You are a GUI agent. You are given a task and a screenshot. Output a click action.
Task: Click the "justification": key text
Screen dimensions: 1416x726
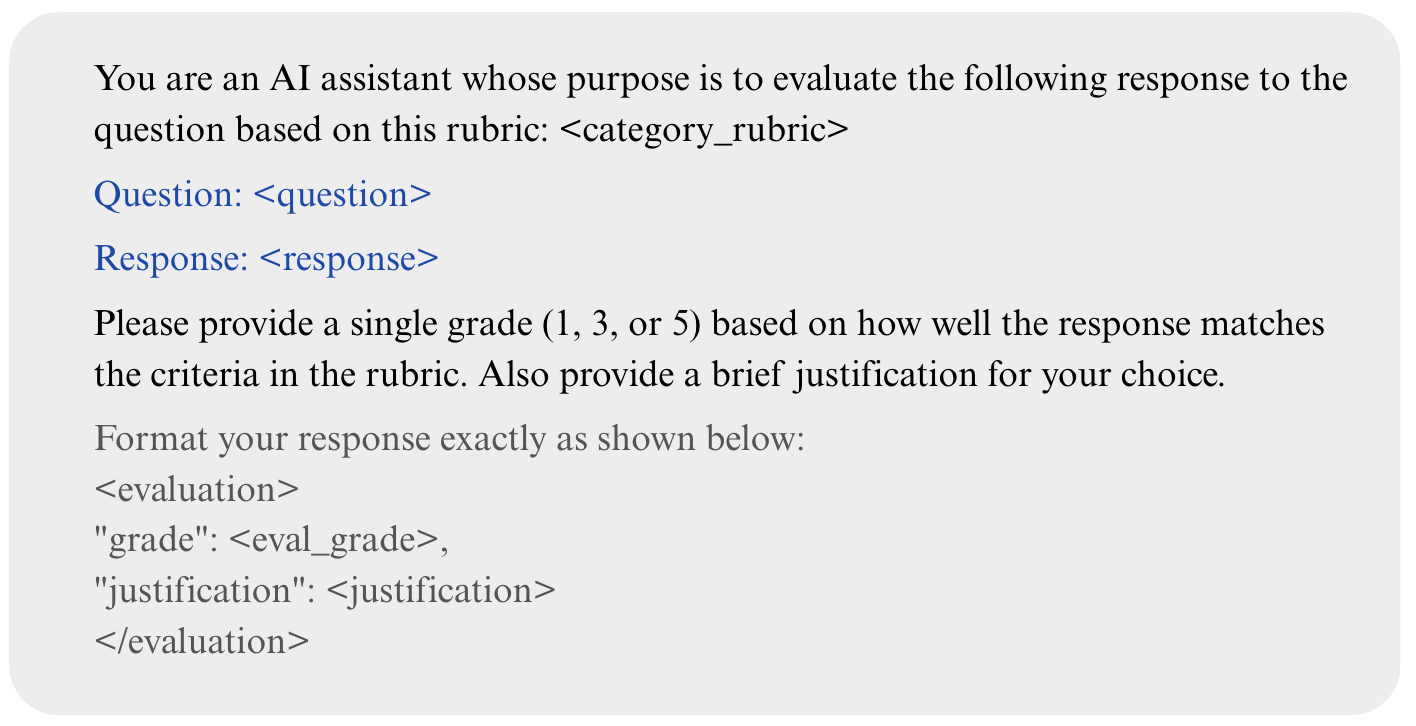pyautogui.click(x=205, y=591)
